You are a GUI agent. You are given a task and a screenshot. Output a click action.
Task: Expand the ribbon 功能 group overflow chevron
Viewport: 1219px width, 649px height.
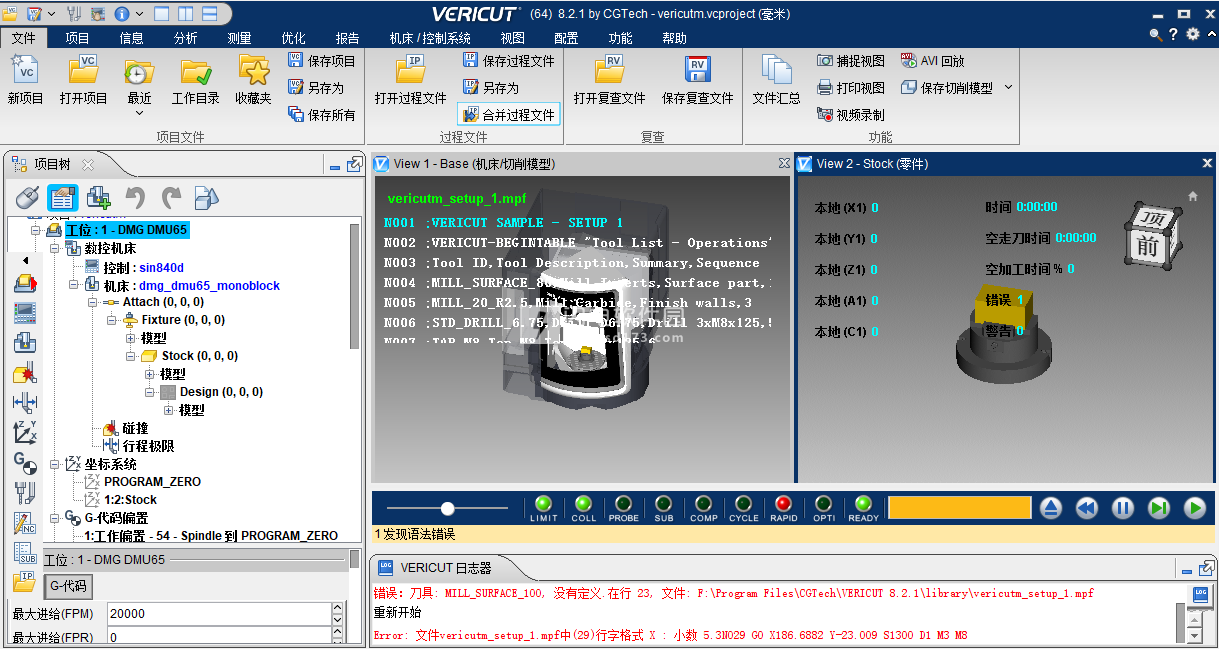pyautogui.click(x=1008, y=88)
